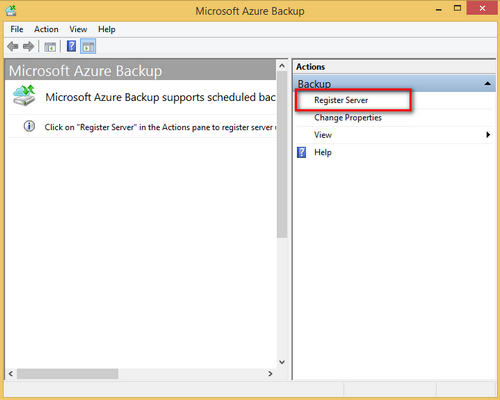Click the Back arrow toolbar icon
The width and height of the screenshot is (500, 400).
point(13,46)
